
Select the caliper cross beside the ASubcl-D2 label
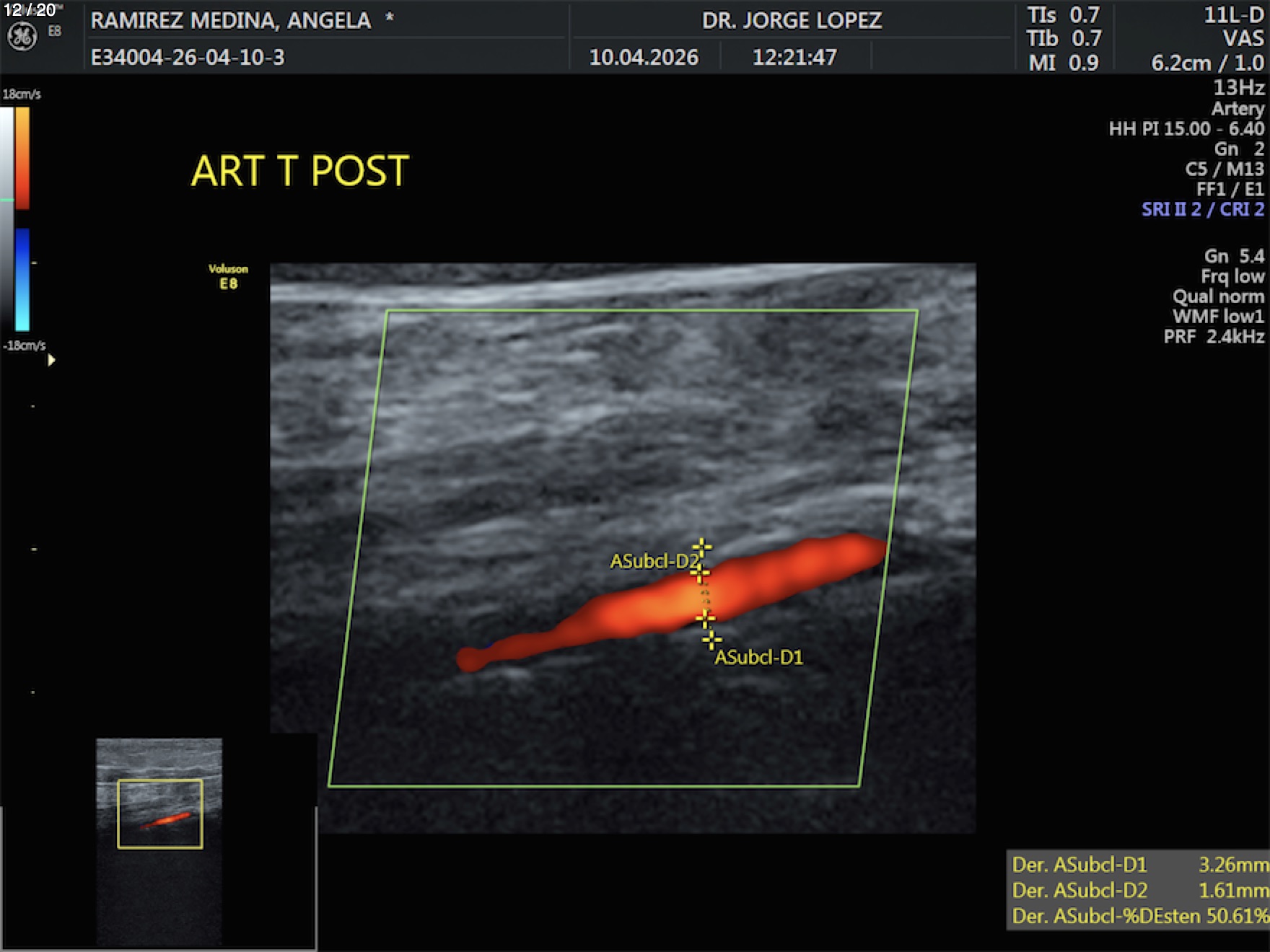point(698,573)
